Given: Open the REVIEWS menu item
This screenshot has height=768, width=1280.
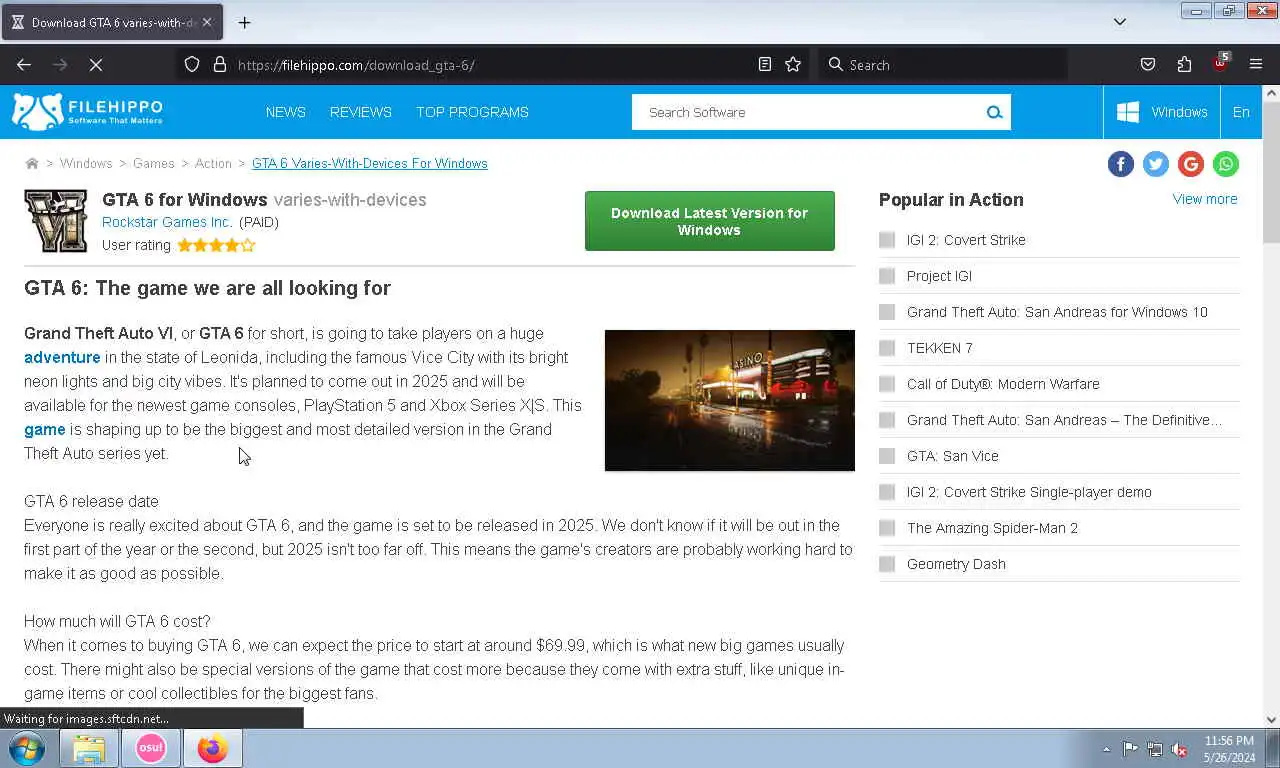Looking at the screenshot, I should click(361, 112).
